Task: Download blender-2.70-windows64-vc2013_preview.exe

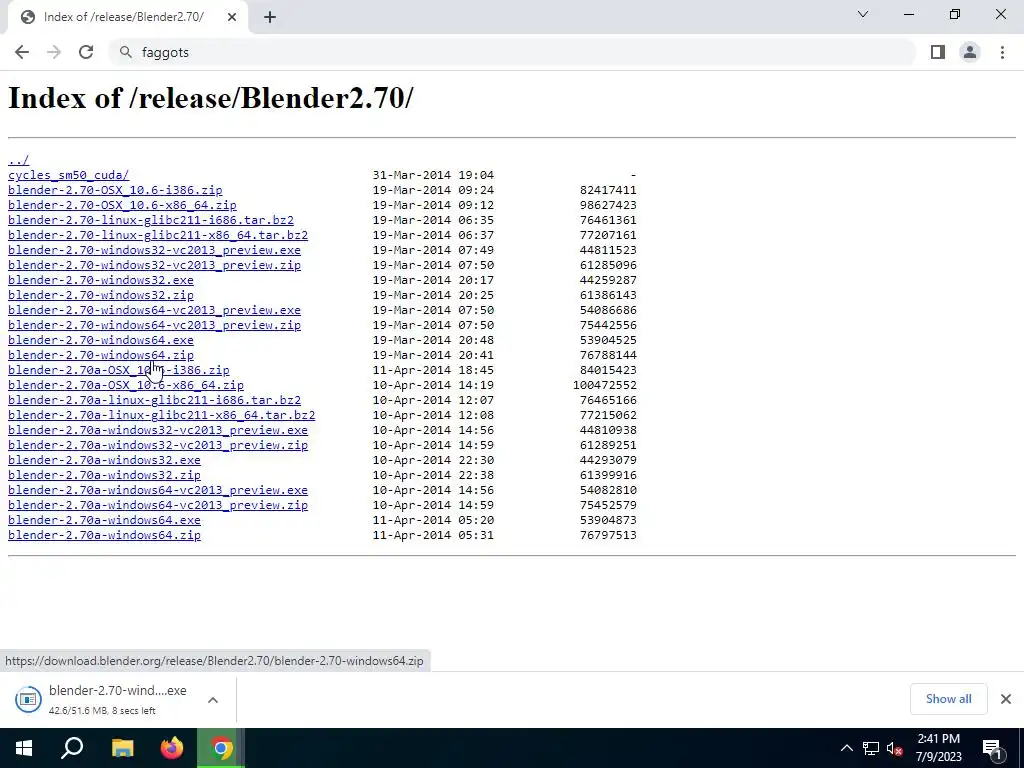Action: 154,310
